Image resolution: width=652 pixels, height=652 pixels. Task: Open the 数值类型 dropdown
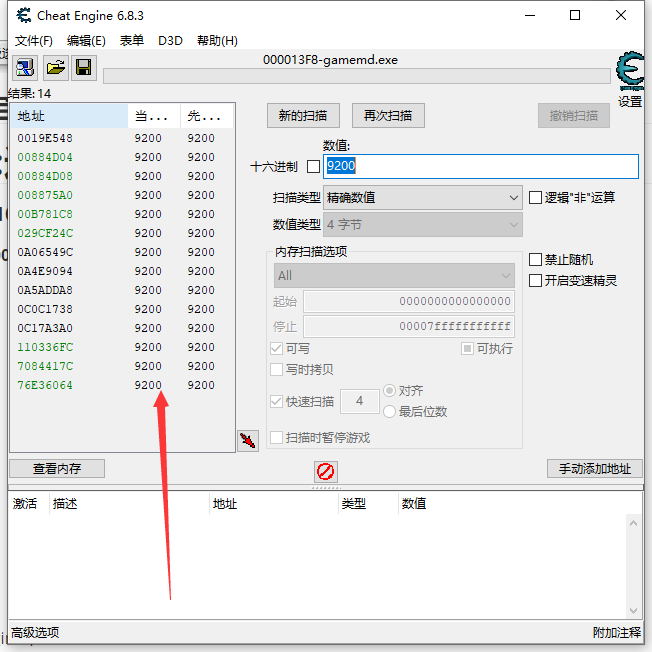422,224
